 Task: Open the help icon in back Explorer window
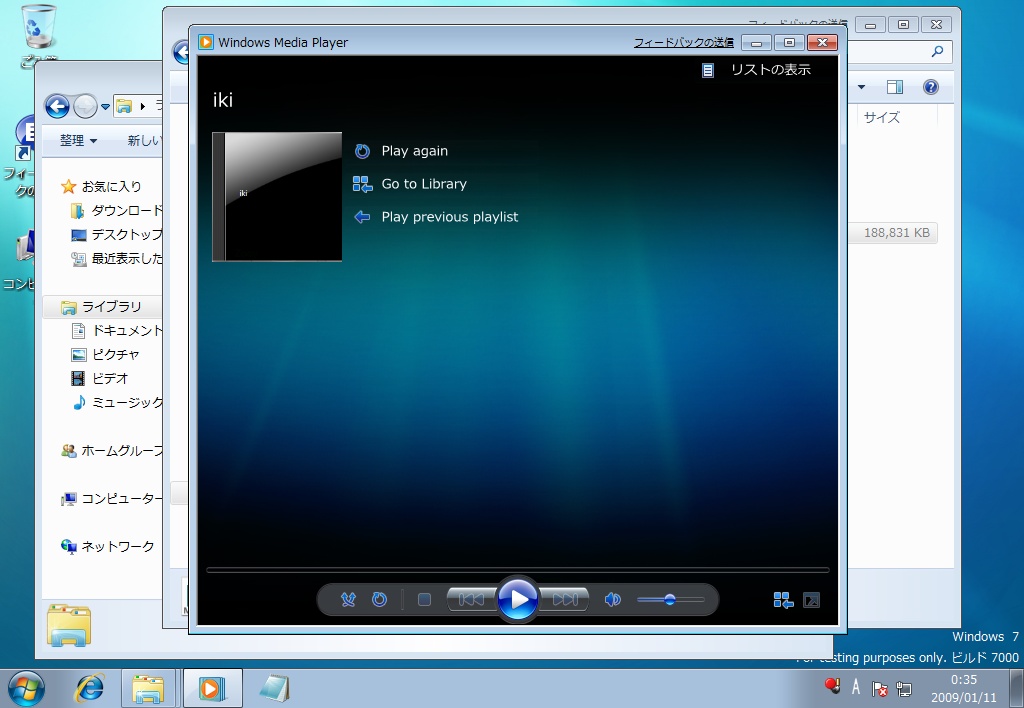[931, 87]
